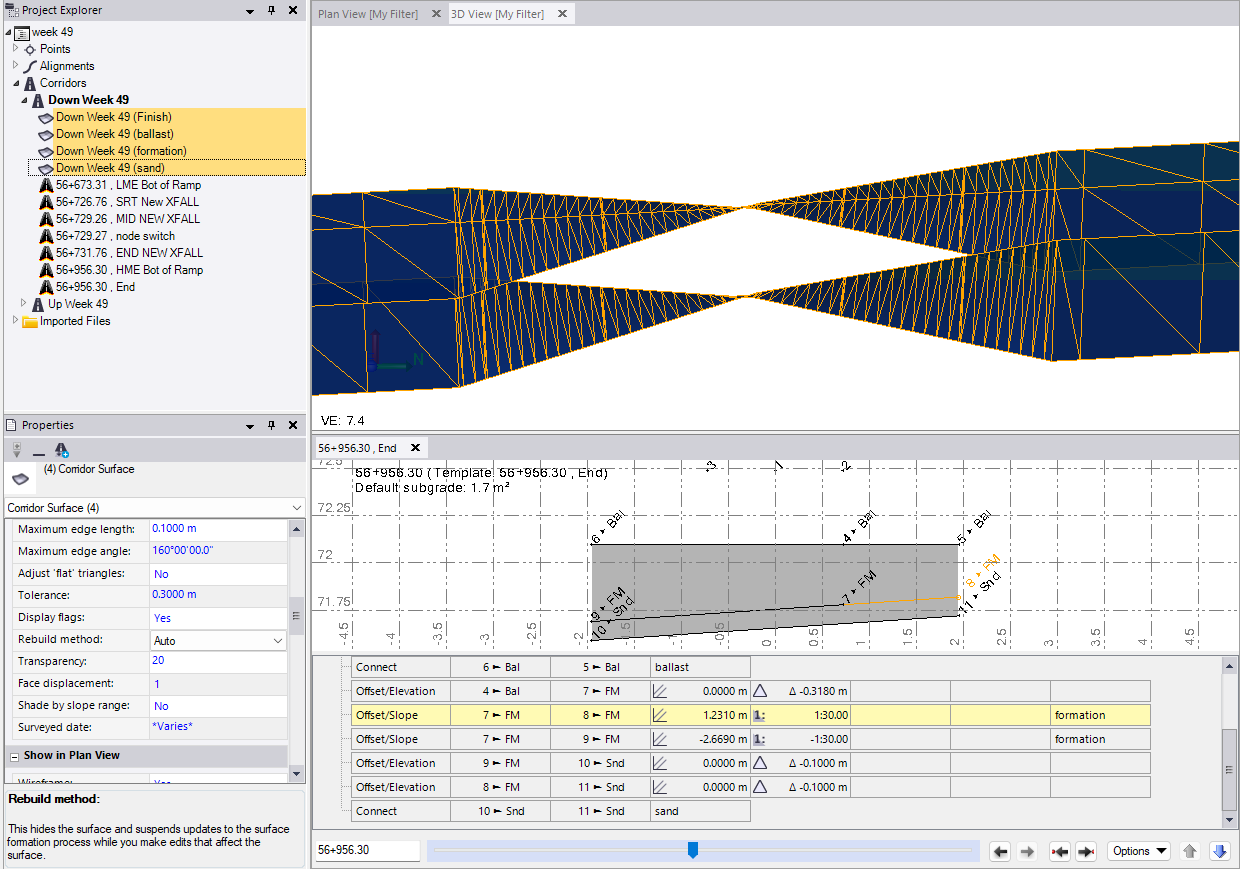Open the Rebuild method dropdown
Screen dimensions: 1241x869
(277, 640)
